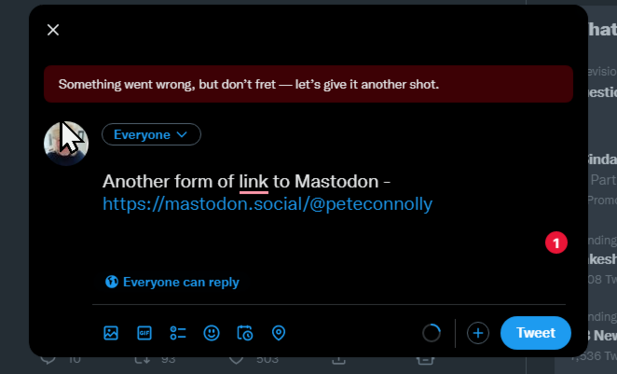617x374 pixels.
Task: Click the circular character count indicator
Action: click(432, 333)
